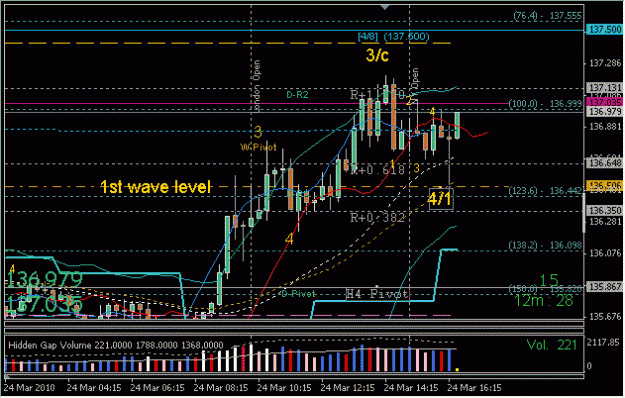This screenshot has height=398, width=625.
Task: Click the green Vol. 221 readout
Action: (552, 345)
